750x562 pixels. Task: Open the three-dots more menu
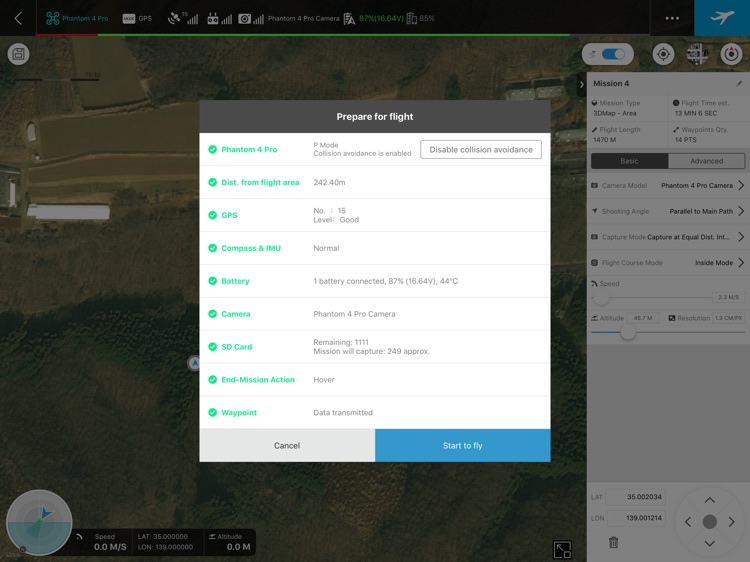pyautogui.click(x=672, y=18)
